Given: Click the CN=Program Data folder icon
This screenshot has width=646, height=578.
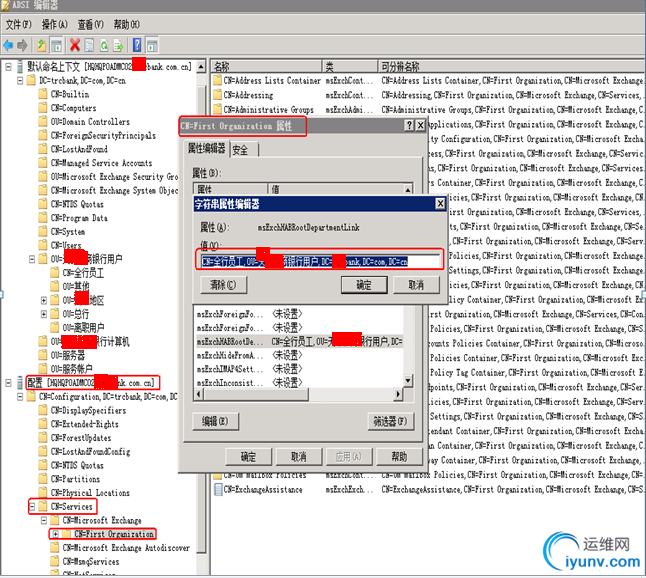Looking at the screenshot, I should [x=42, y=218].
